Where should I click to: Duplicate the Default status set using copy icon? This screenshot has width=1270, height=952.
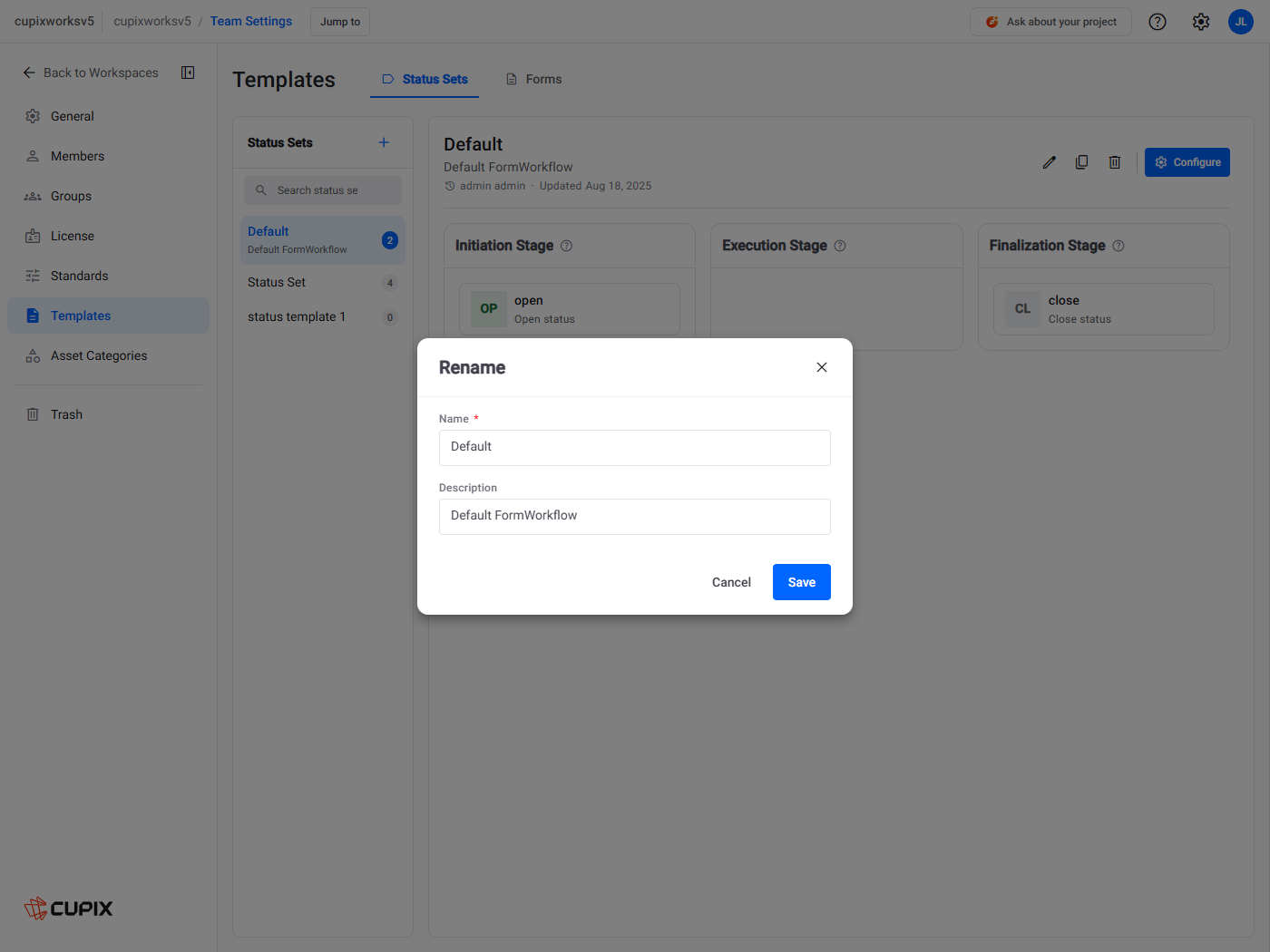(1082, 162)
